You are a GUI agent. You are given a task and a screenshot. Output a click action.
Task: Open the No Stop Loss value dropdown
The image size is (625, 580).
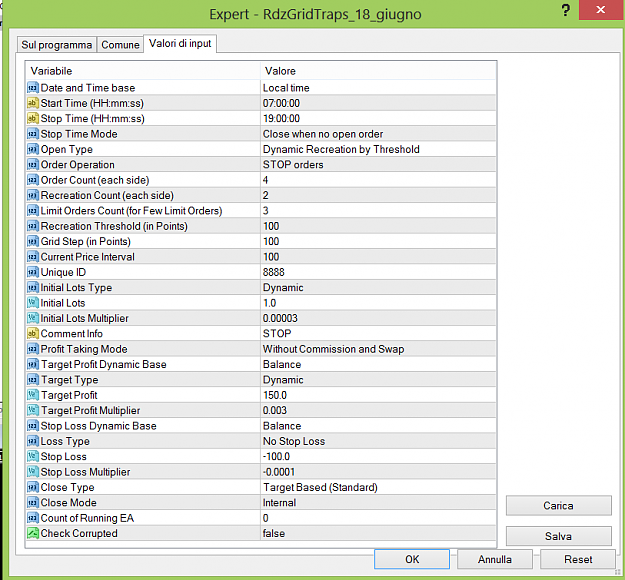click(378, 441)
